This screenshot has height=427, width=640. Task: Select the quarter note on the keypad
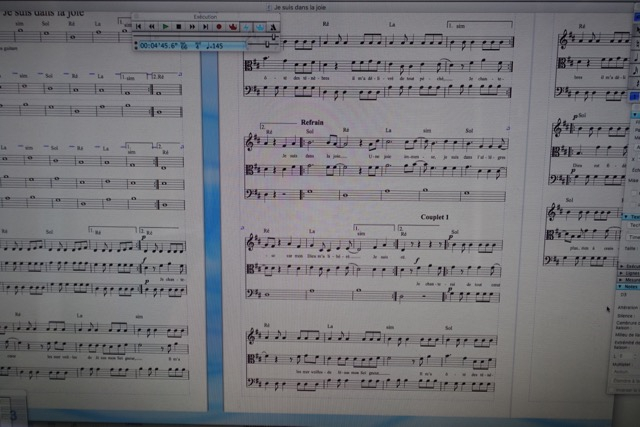[636, 58]
